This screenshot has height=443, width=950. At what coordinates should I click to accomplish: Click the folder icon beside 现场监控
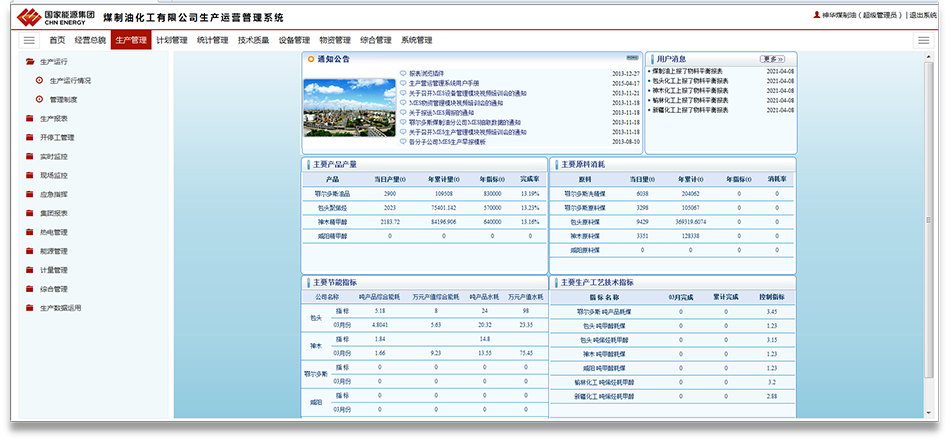[30, 175]
